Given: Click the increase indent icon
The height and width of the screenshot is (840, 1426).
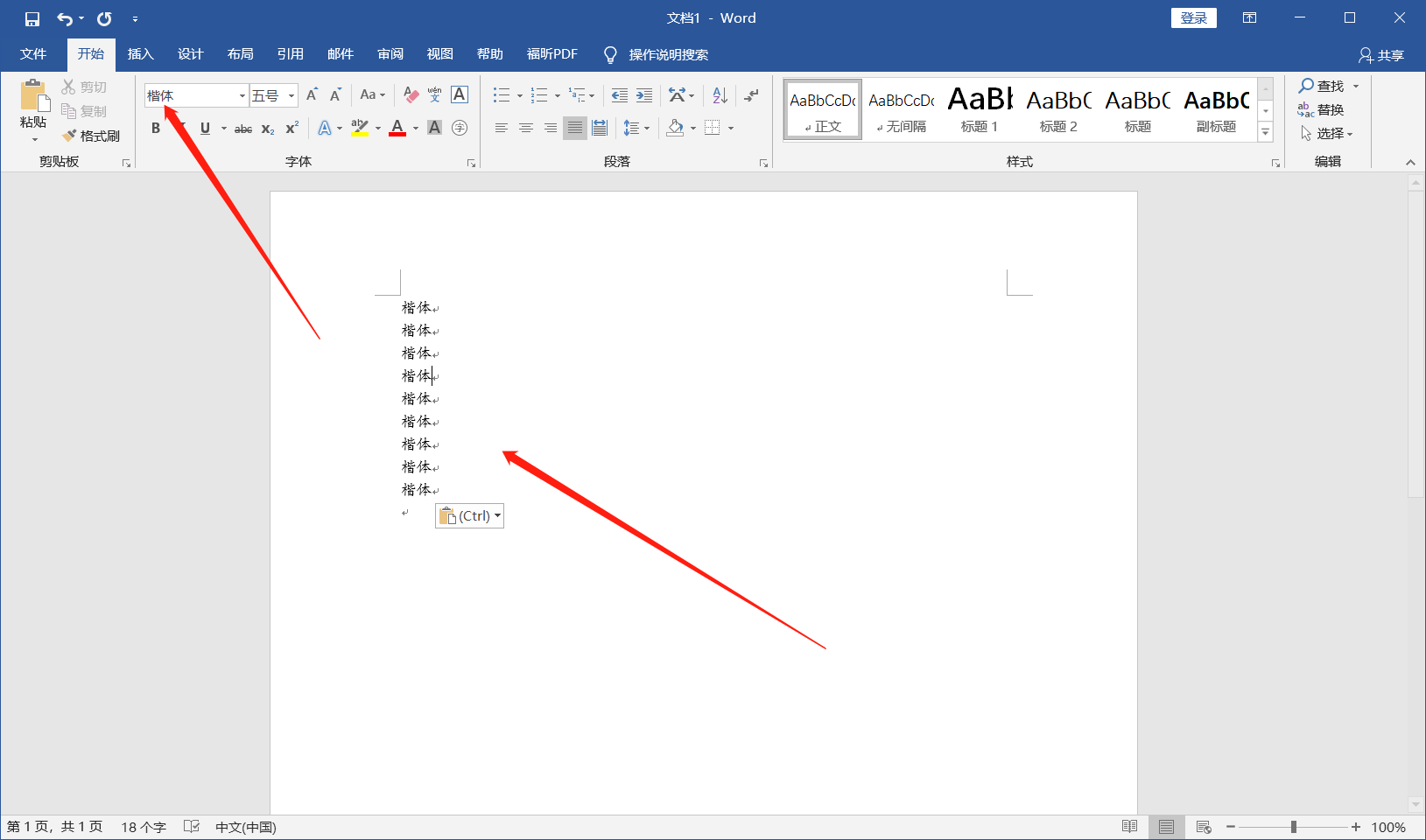Looking at the screenshot, I should (644, 95).
